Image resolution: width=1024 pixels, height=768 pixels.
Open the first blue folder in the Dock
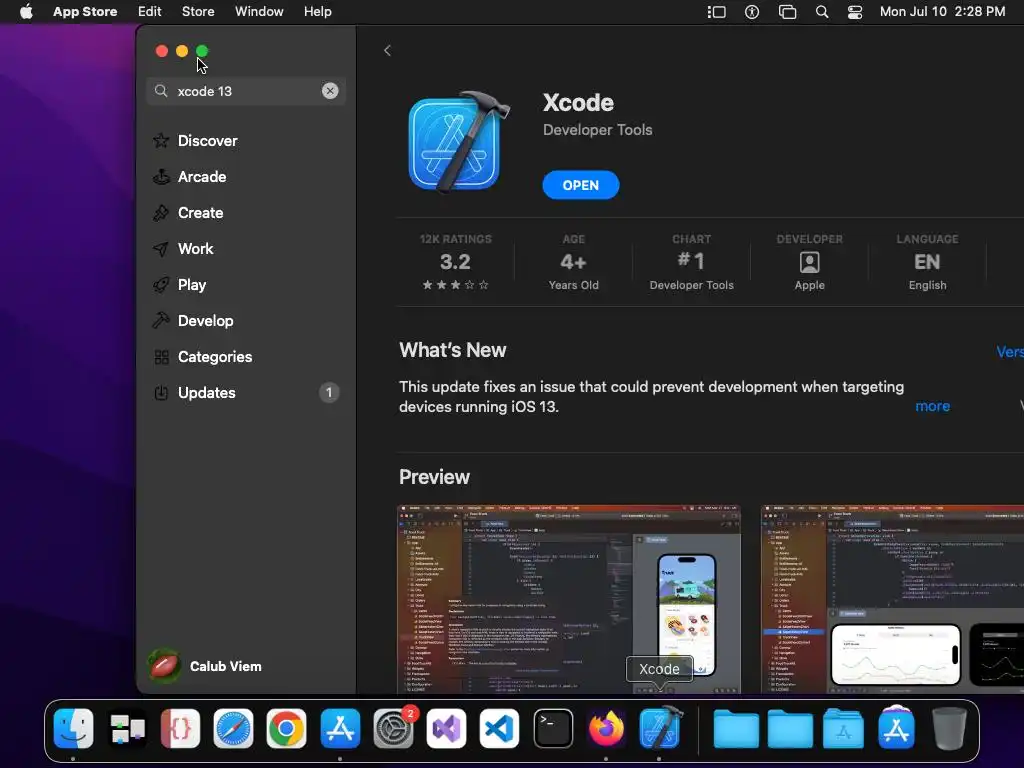[736, 729]
